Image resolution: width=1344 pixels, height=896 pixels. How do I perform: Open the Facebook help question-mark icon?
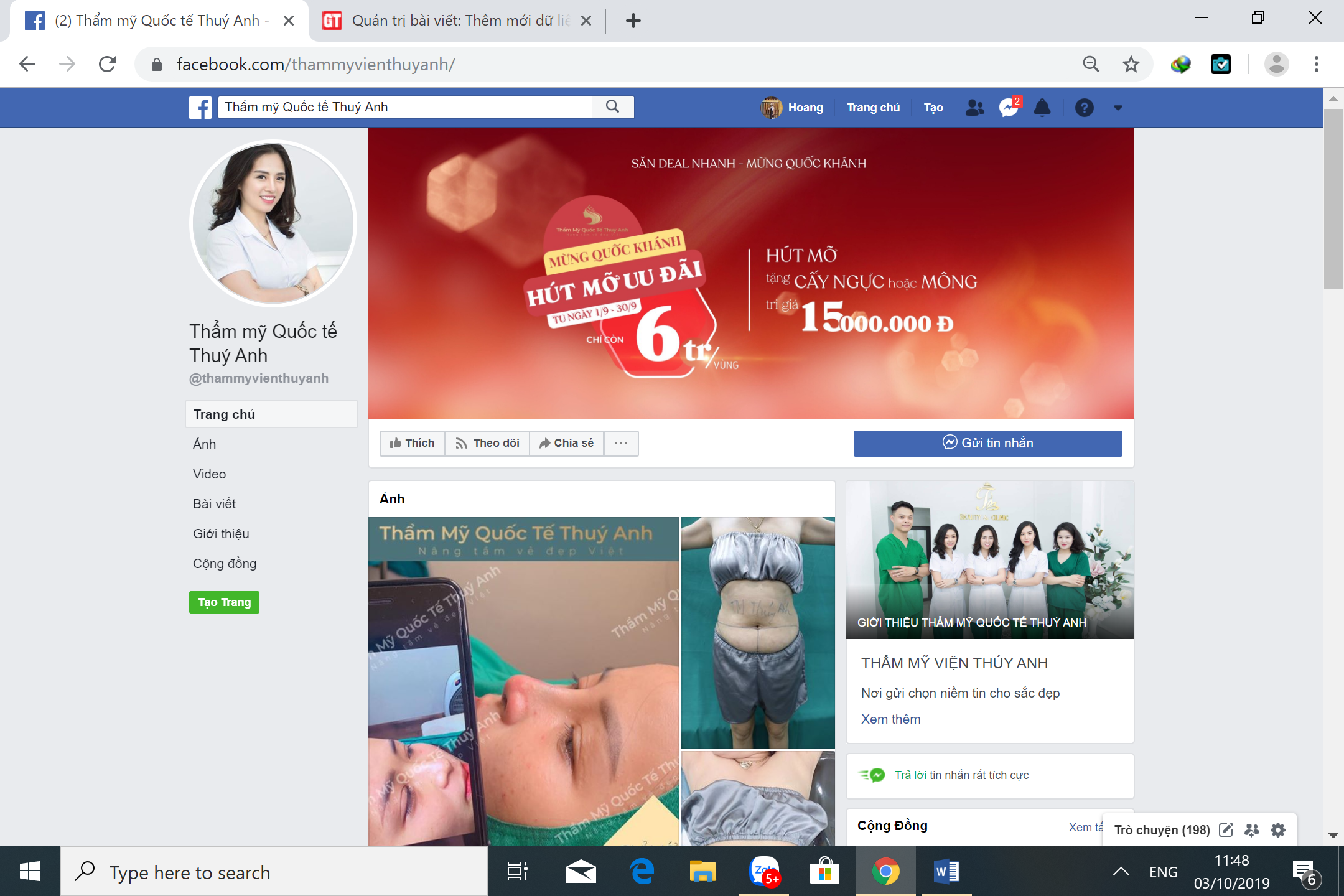coord(1084,108)
